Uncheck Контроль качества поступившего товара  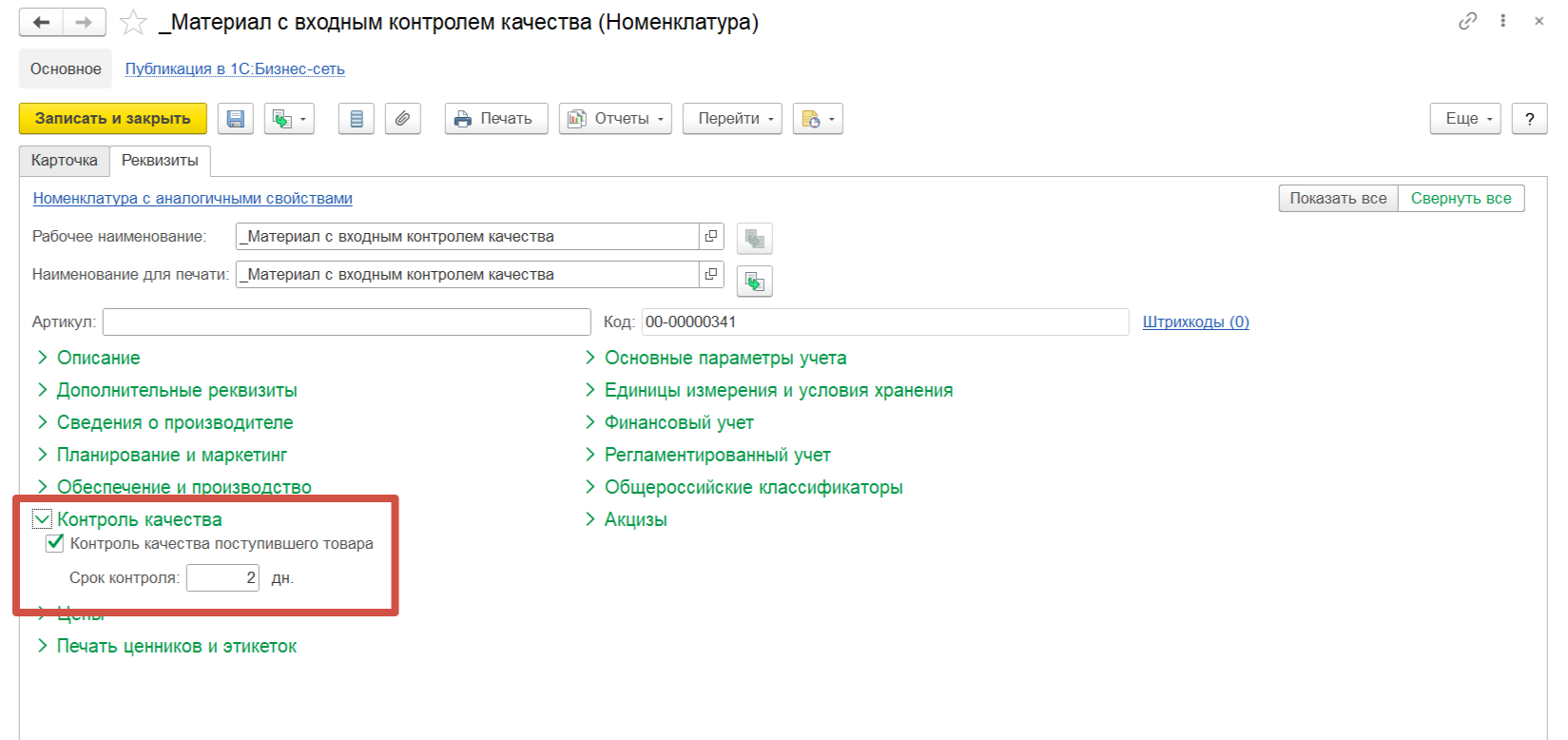55,544
